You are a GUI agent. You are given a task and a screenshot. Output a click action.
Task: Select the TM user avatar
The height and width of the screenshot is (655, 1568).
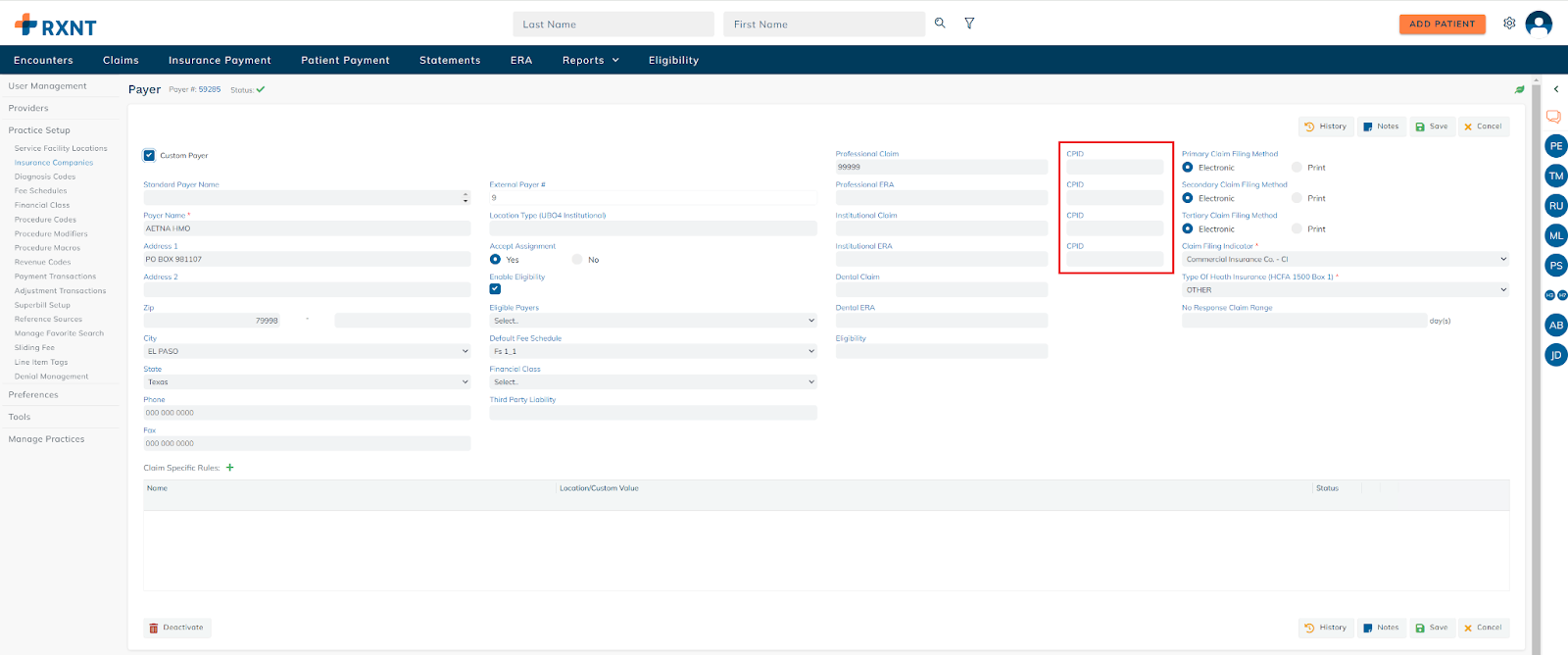pos(1556,176)
